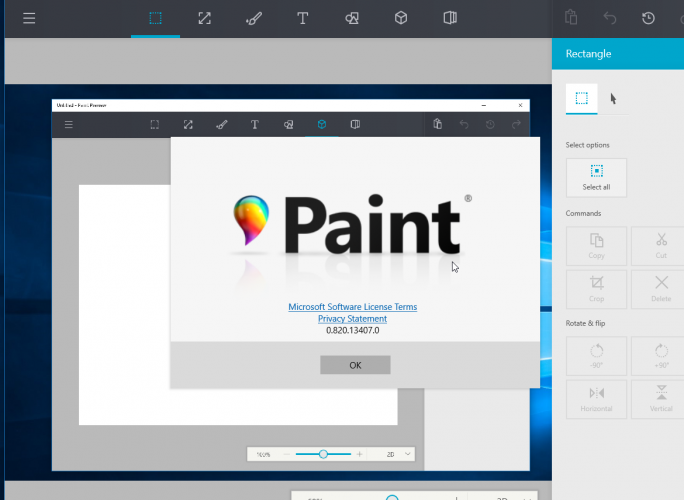Click the Select all button
The image size is (684, 500).
point(596,178)
